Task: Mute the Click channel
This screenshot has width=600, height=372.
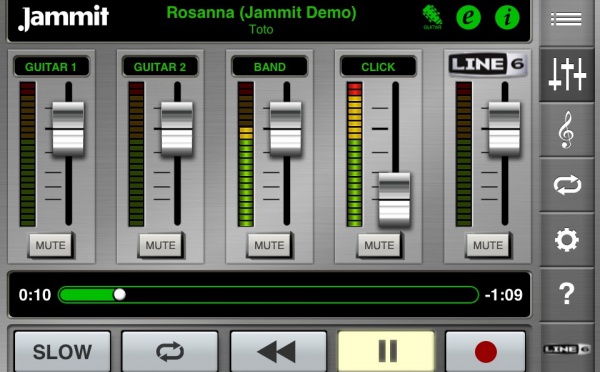Action: pos(378,245)
